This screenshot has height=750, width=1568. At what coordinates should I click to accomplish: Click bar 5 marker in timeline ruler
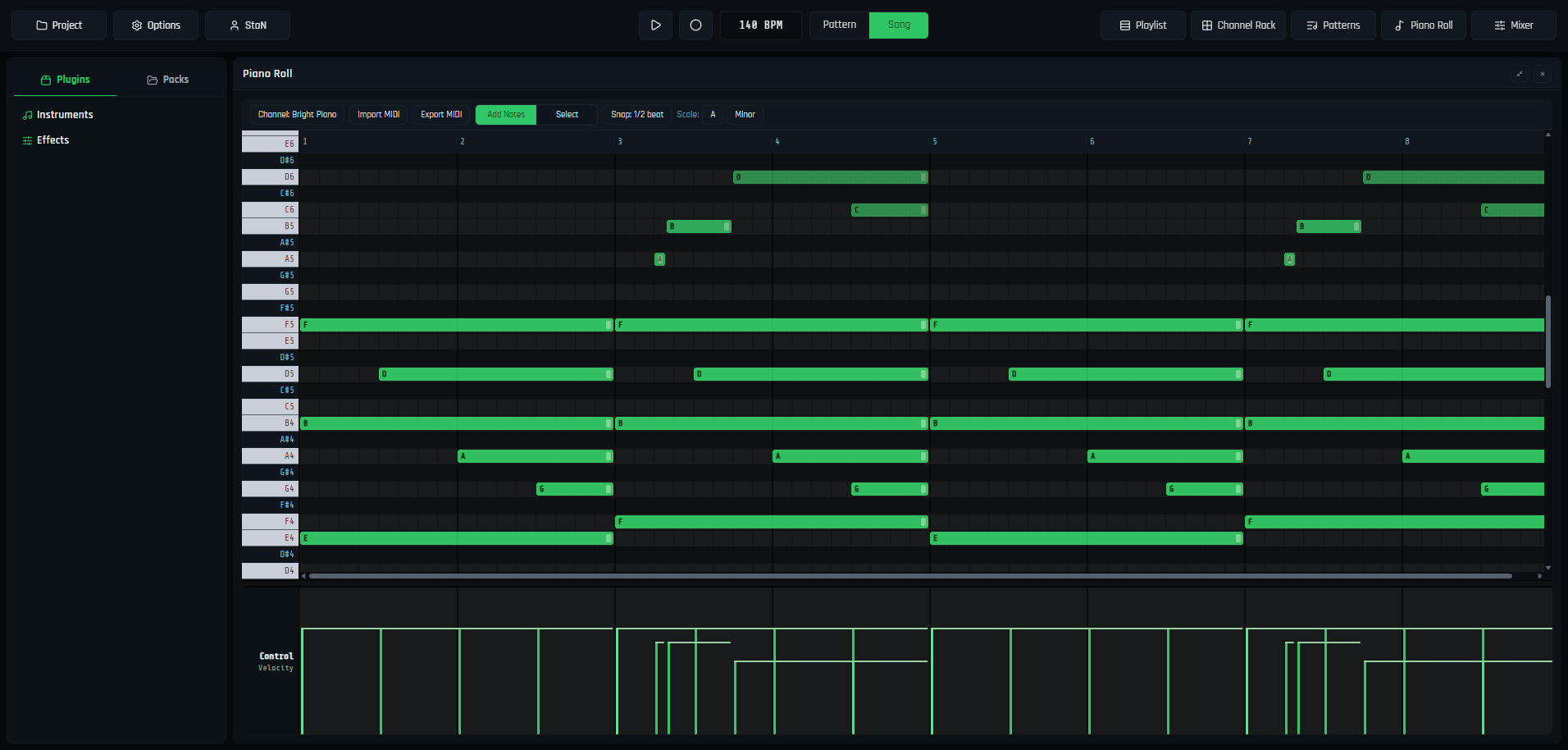pyautogui.click(x=935, y=142)
